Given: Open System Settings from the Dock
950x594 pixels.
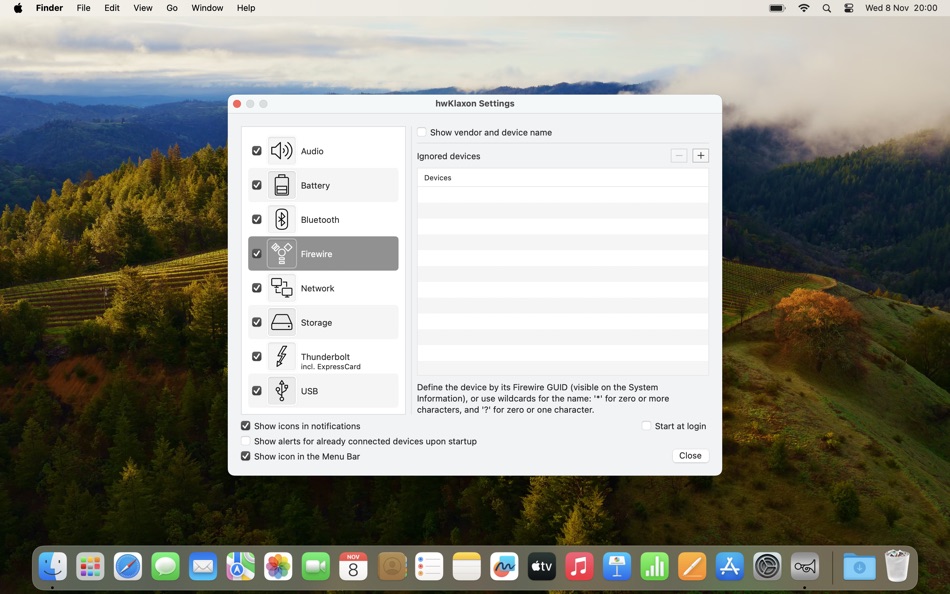Looking at the screenshot, I should coord(767,567).
